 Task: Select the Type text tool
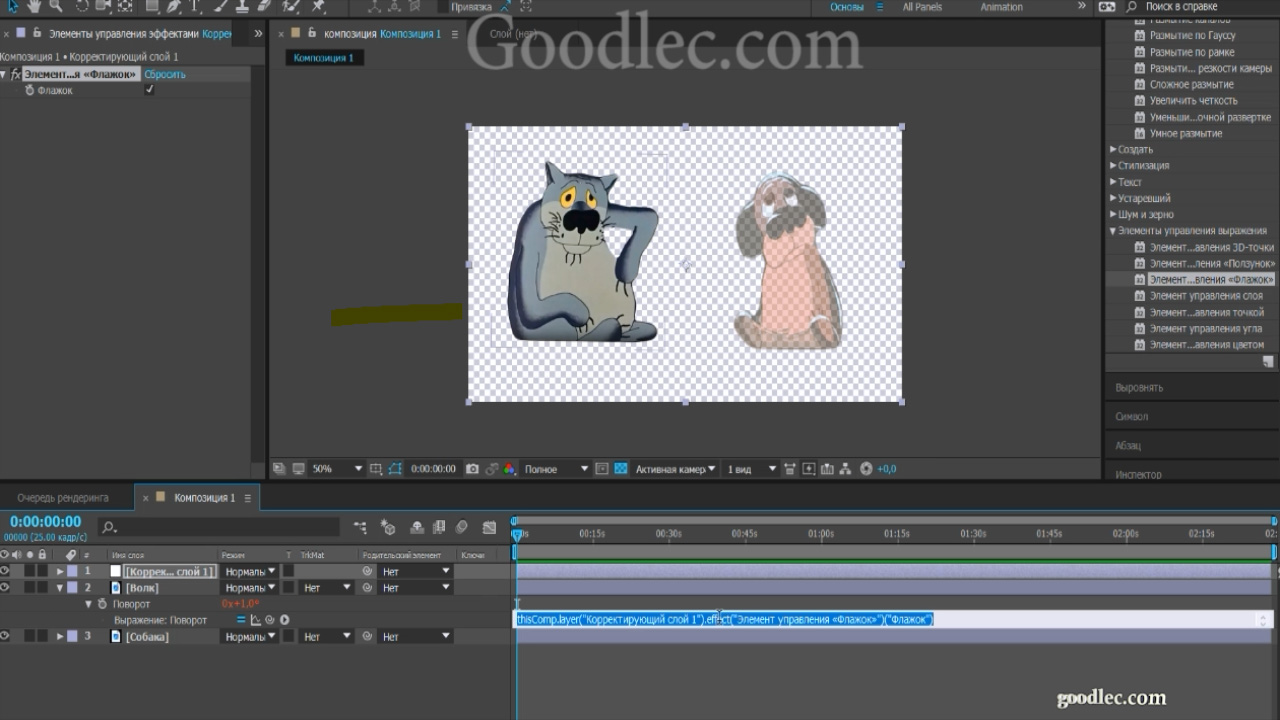[x=193, y=7]
